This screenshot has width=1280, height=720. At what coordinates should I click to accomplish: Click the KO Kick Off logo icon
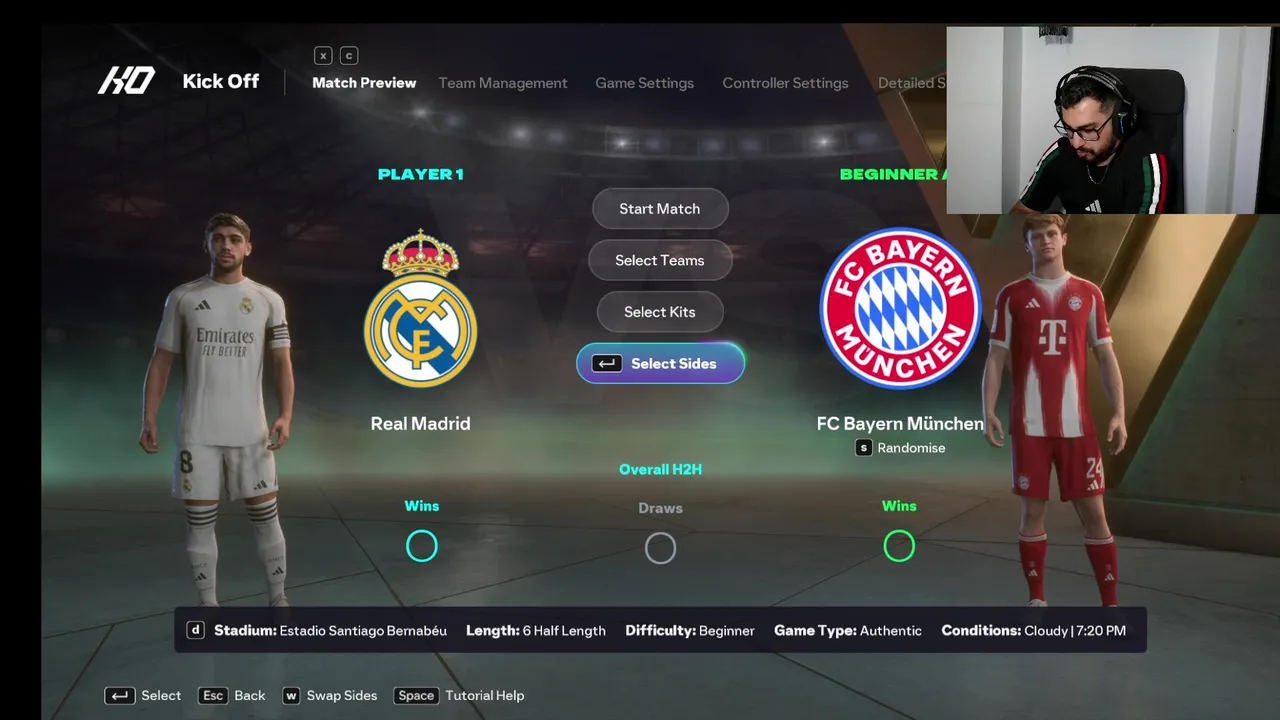(x=126, y=81)
